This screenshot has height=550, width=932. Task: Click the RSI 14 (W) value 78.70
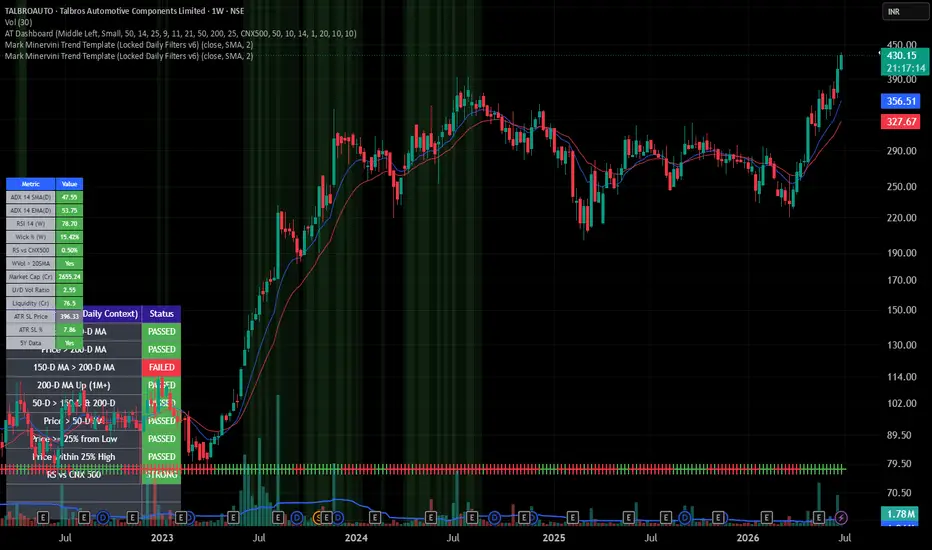pyautogui.click(x=70, y=224)
